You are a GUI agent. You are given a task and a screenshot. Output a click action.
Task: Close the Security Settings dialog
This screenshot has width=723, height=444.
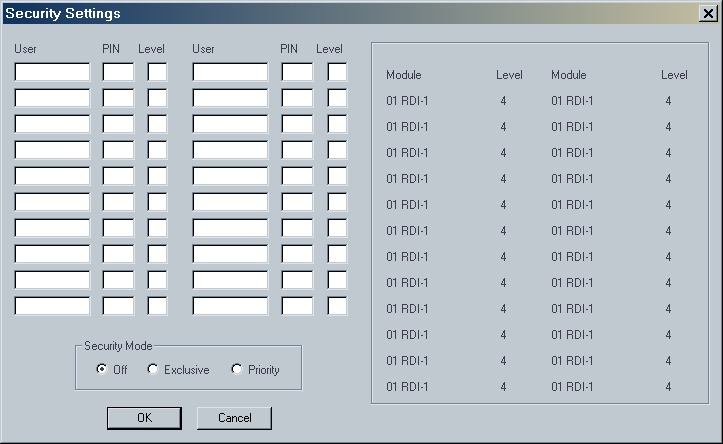point(708,13)
